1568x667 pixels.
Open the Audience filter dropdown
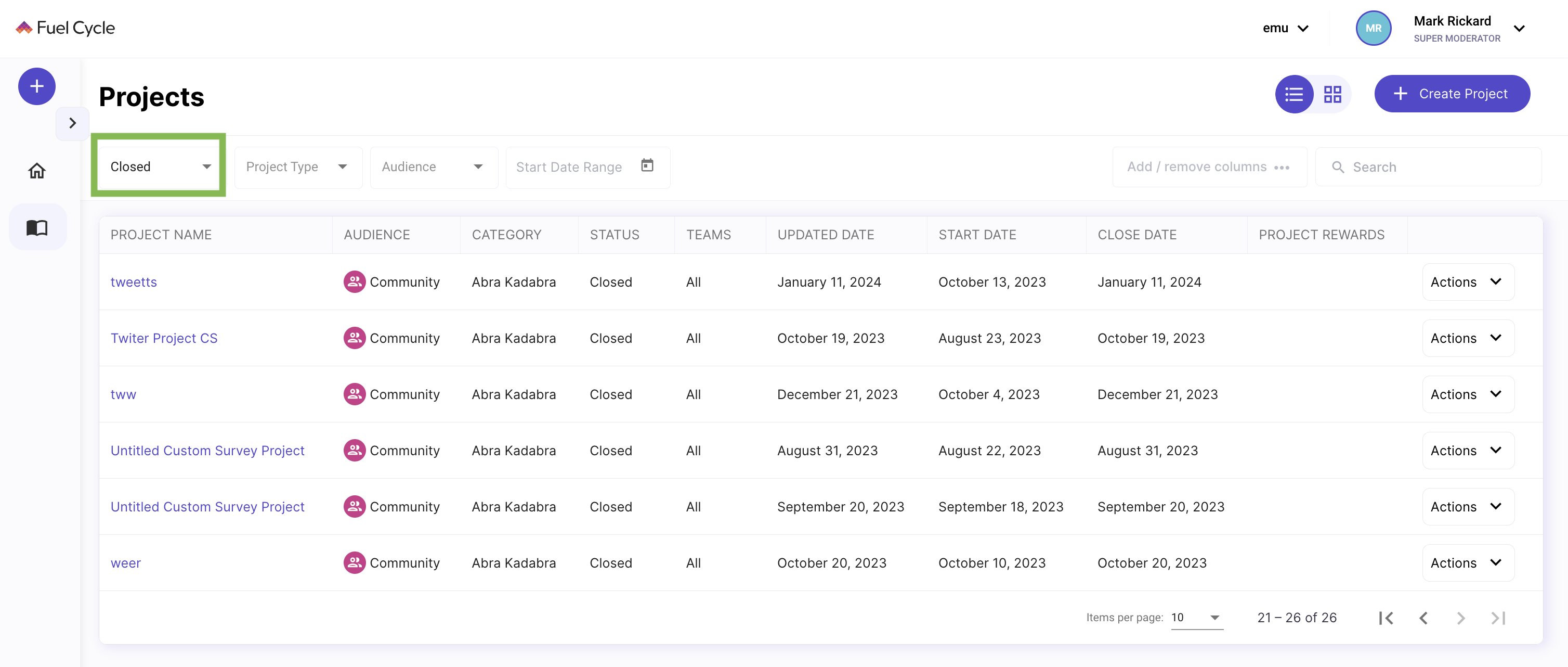pyautogui.click(x=433, y=167)
